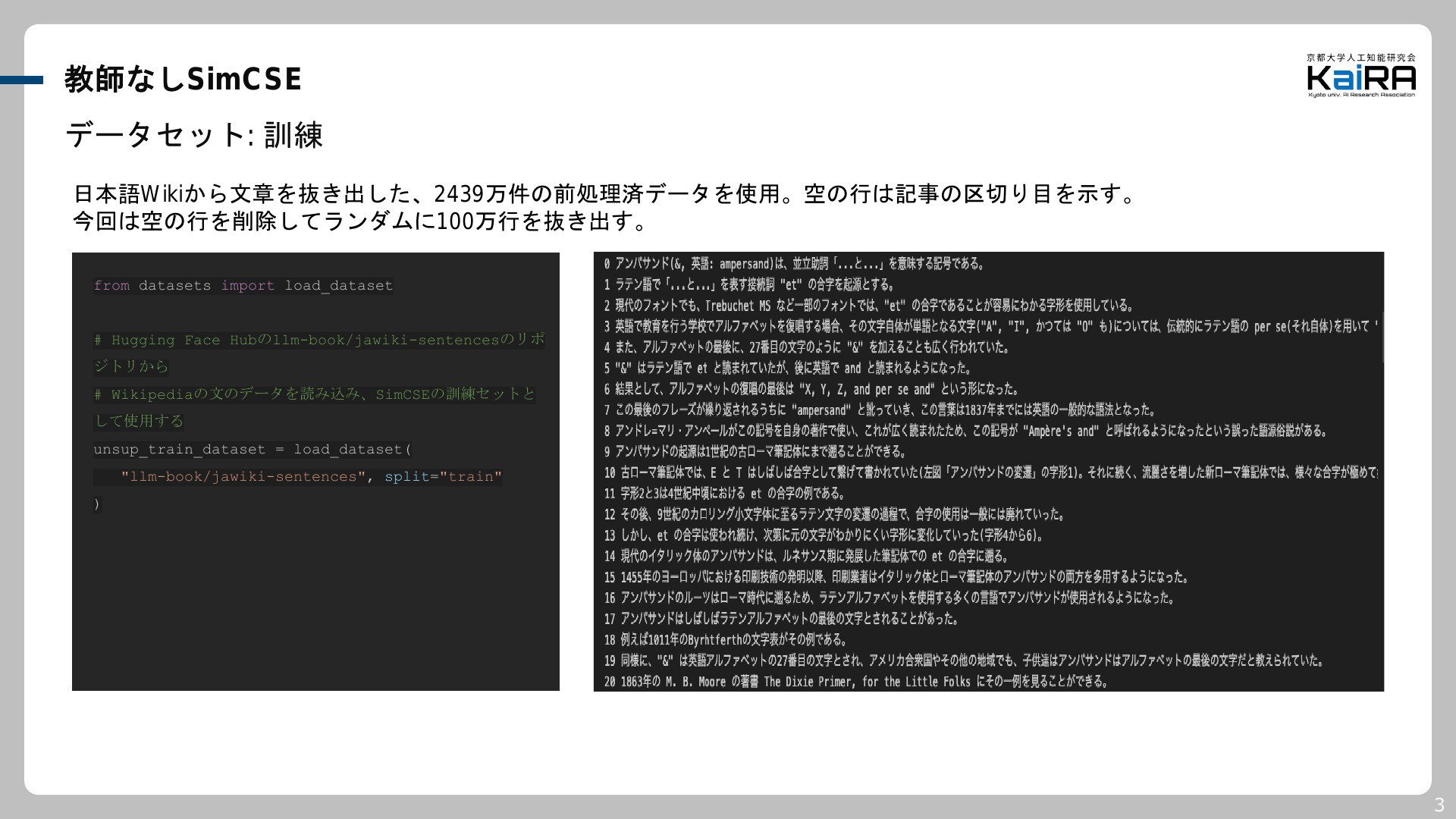The height and width of the screenshot is (819, 1456).
Task: Click output row 4 mentioning 27番目の文字
Action: (x=807, y=347)
